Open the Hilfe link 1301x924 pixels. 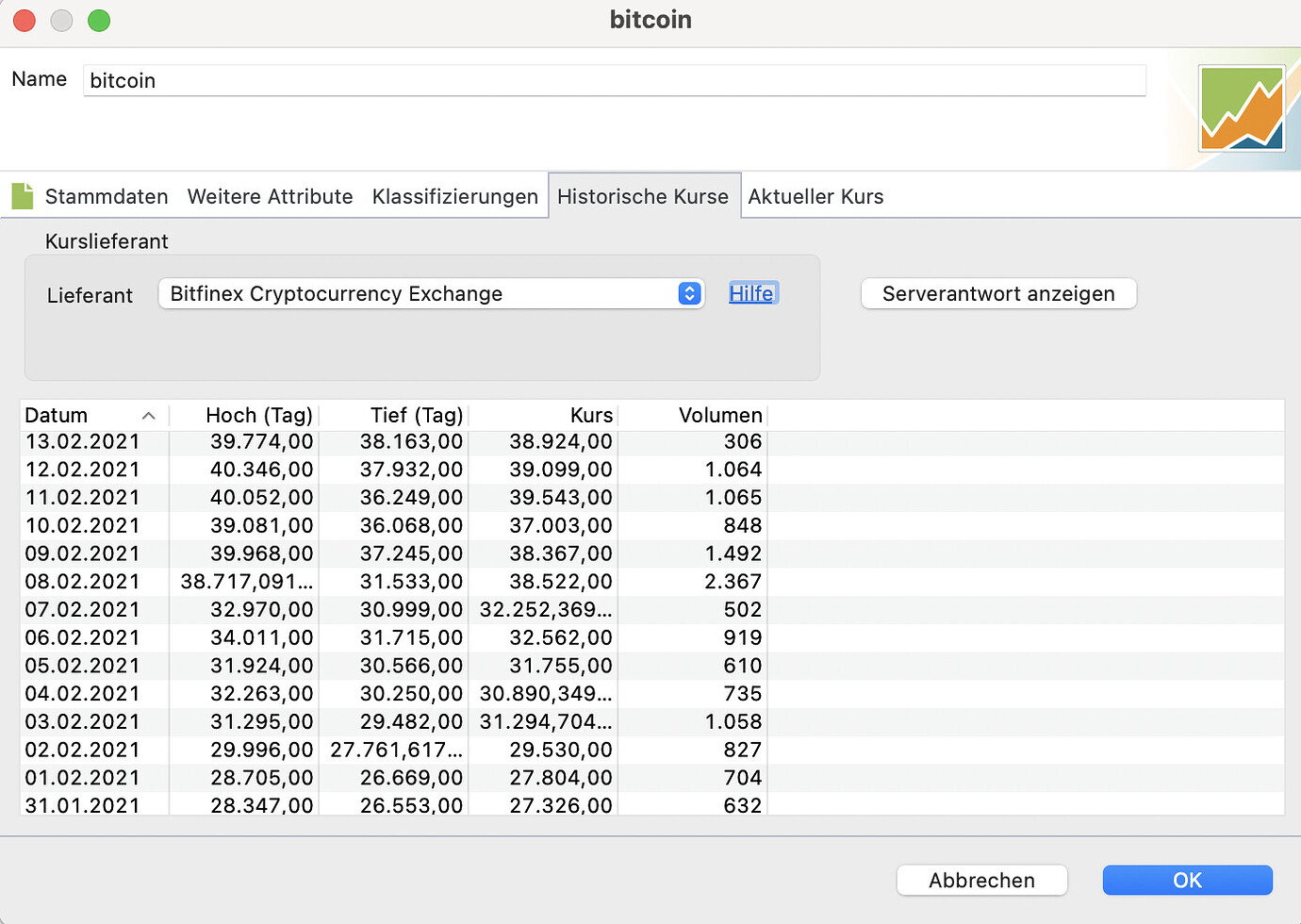(751, 293)
